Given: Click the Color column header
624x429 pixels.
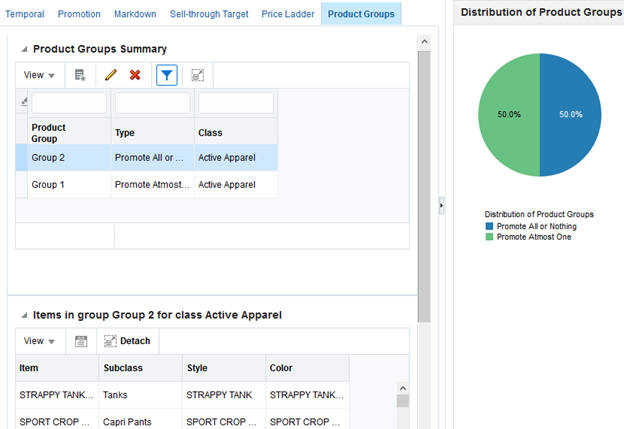Looking at the screenshot, I should coord(307,368).
